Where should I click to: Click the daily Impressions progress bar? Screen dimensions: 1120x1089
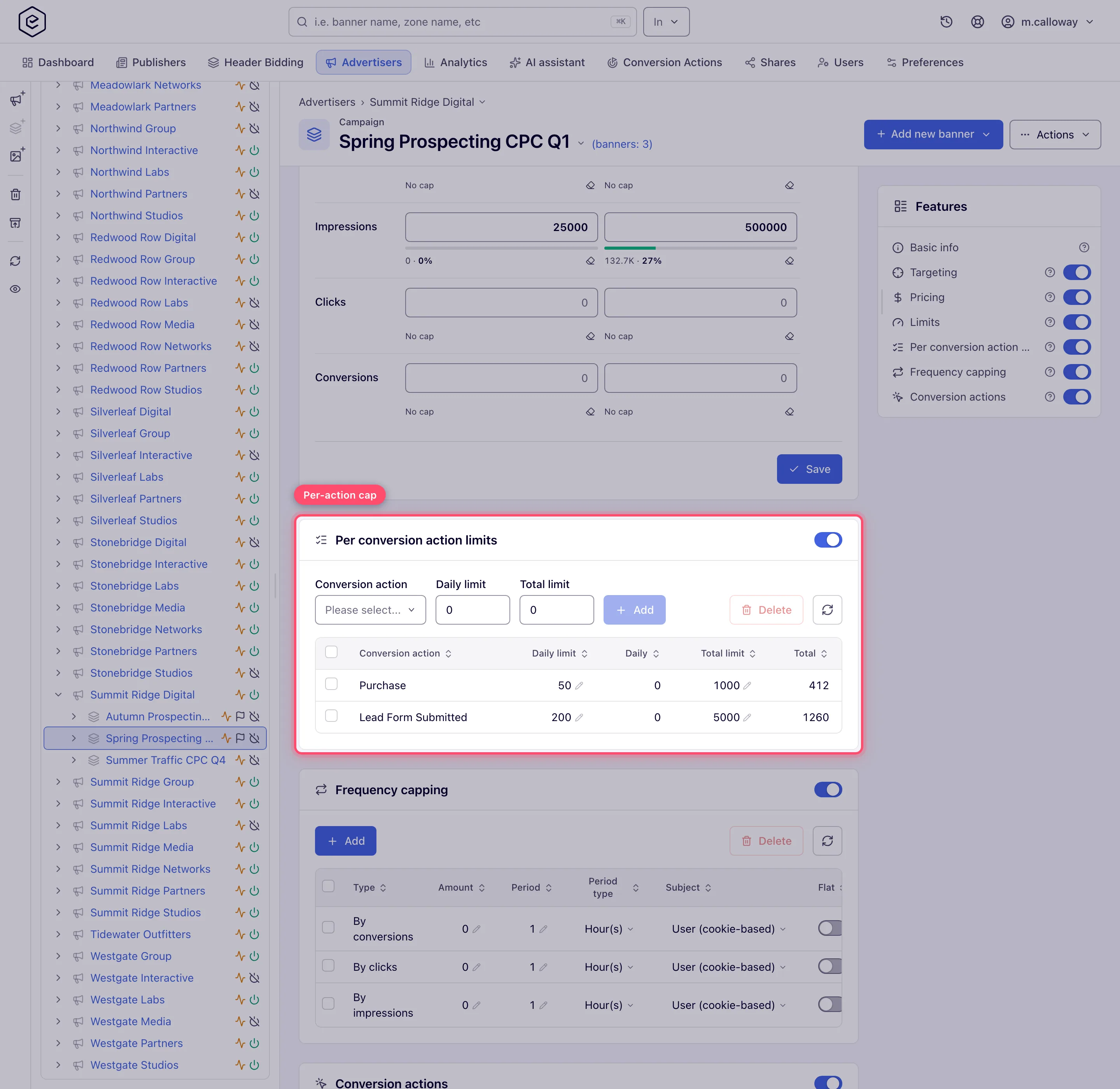[x=501, y=248]
